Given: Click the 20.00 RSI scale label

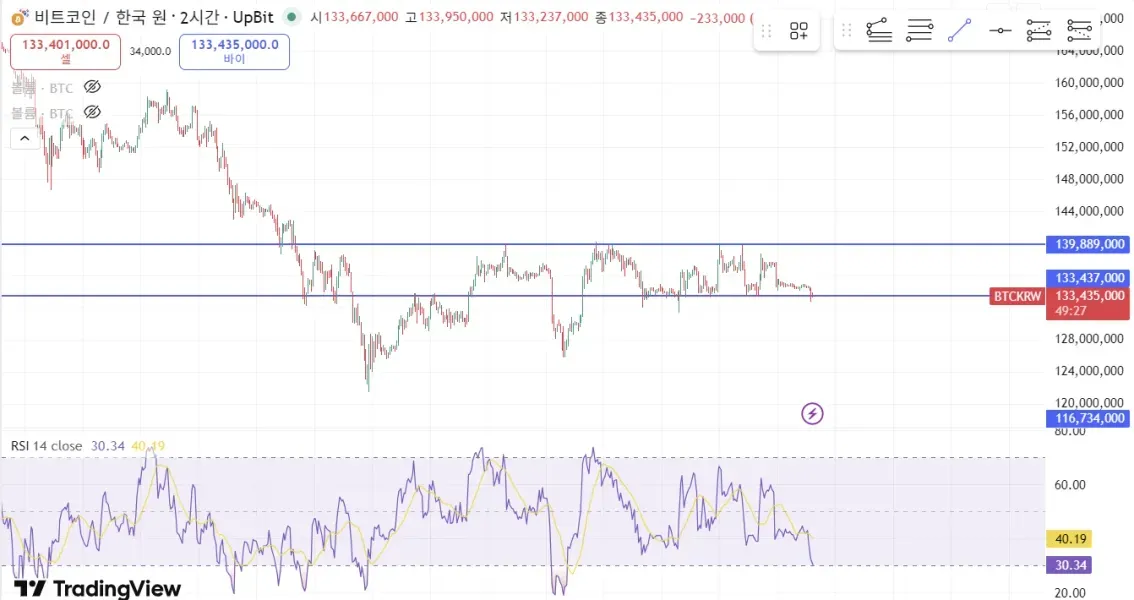Looking at the screenshot, I should coord(1070,593).
